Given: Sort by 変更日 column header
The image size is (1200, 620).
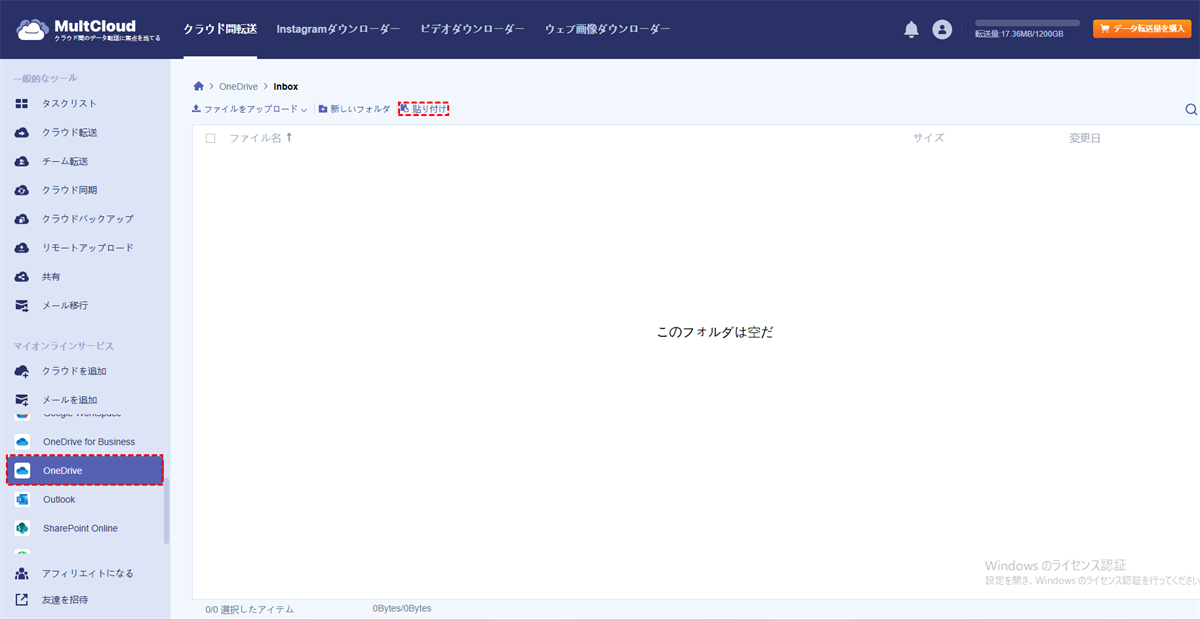Looking at the screenshot, I should (x=1085, y=138).
